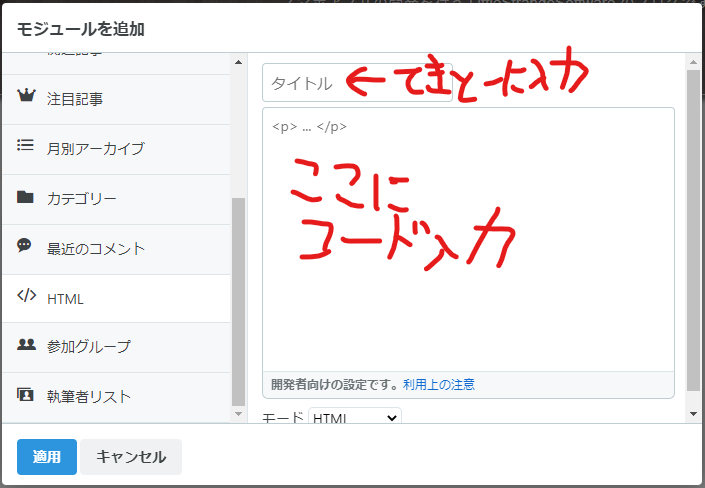Screen dimensions: 705x488
Task: Select the 月別アーカイブ module
Action: click(x=116, y=150)
